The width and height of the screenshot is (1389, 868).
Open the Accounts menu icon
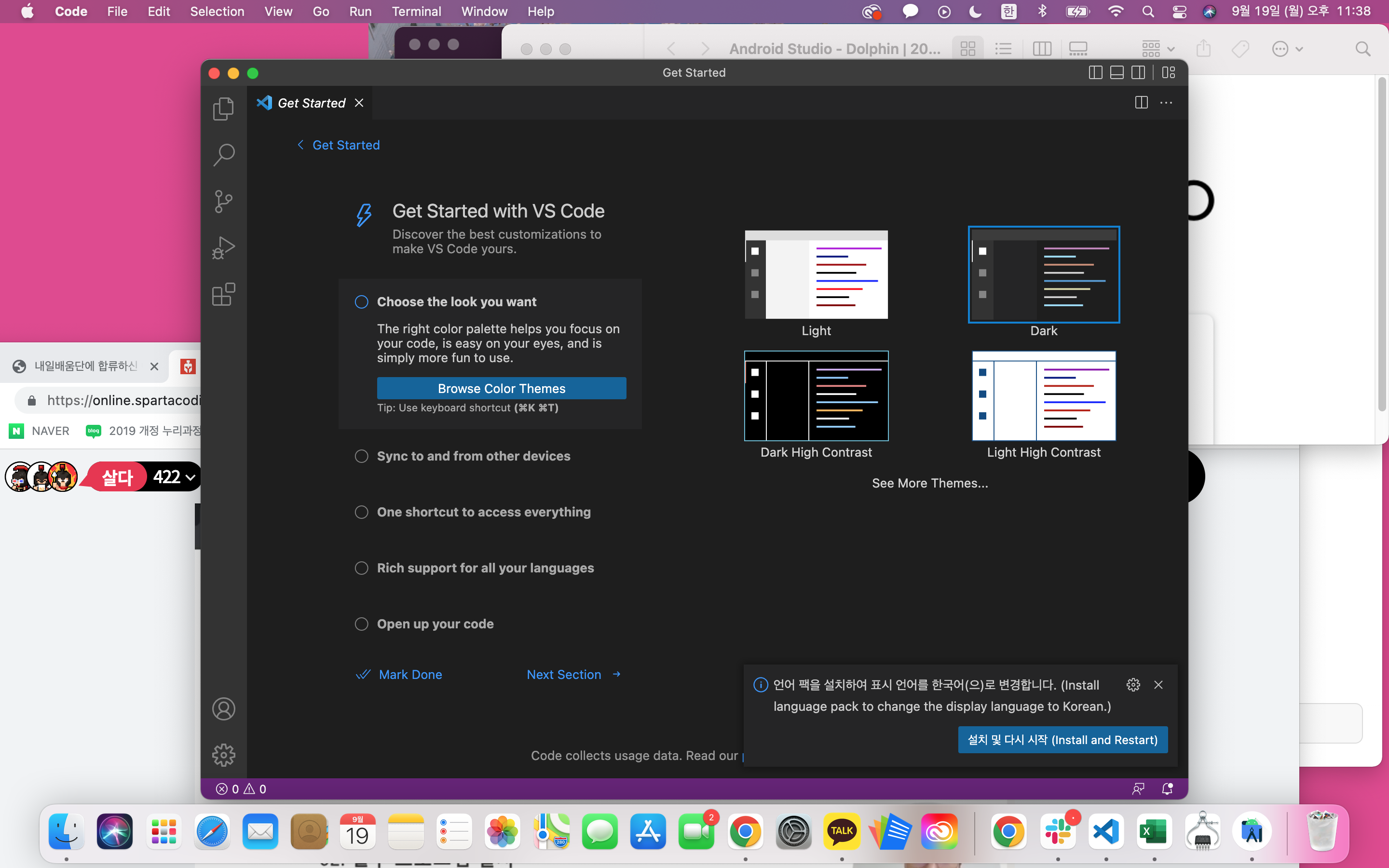[x=223, y=709]
